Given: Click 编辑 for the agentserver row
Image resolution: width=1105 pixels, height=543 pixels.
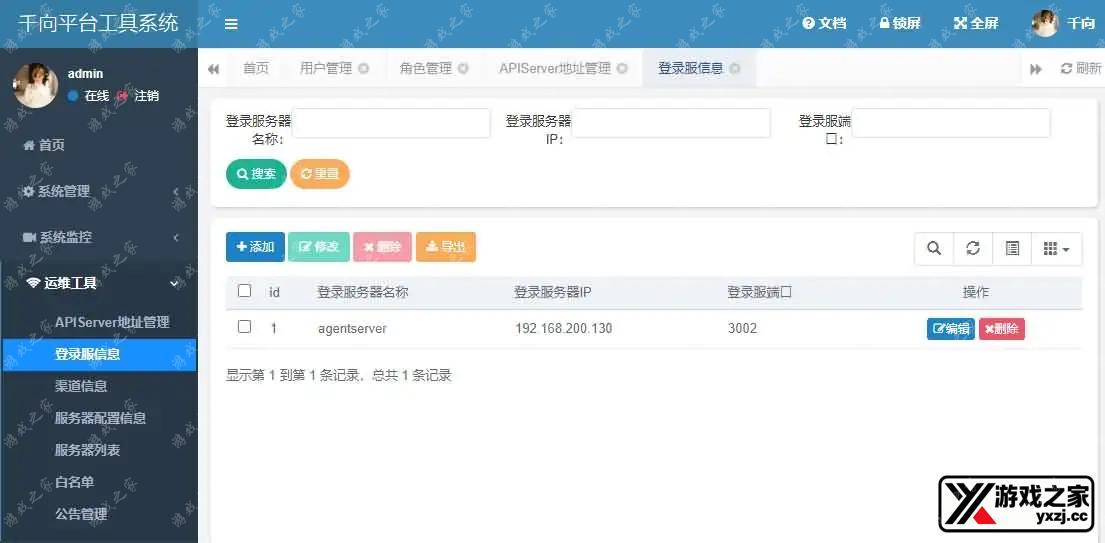Looking at the screenshot, I should [951, 329].
